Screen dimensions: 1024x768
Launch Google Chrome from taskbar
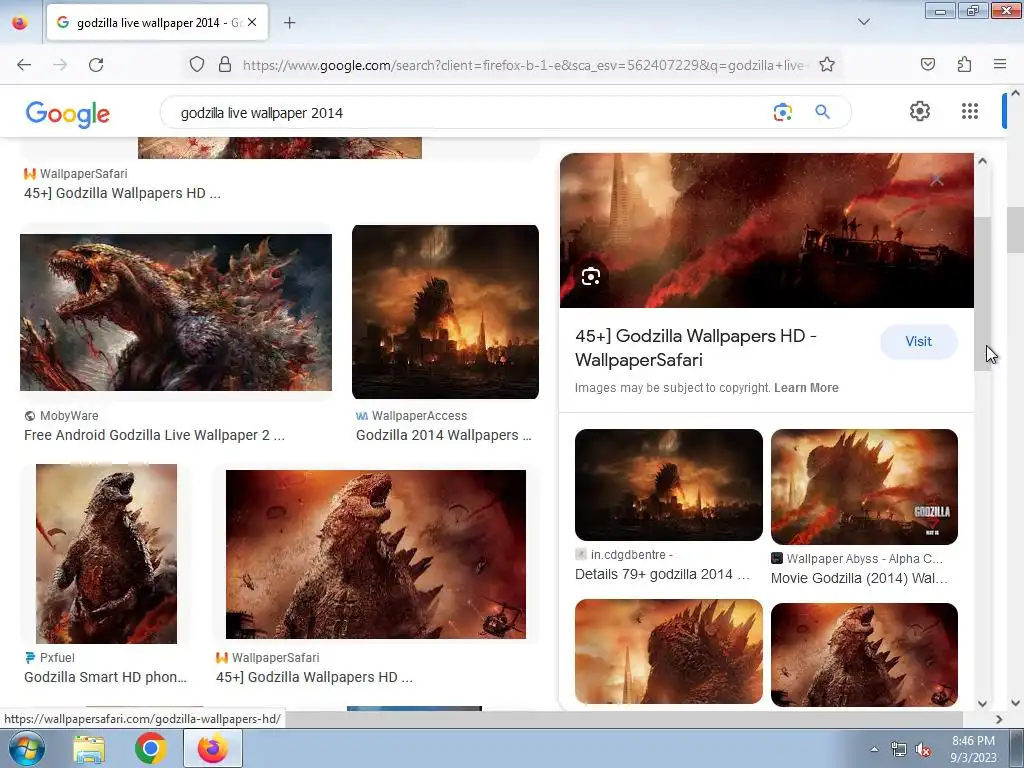click(x=150, y=748)
